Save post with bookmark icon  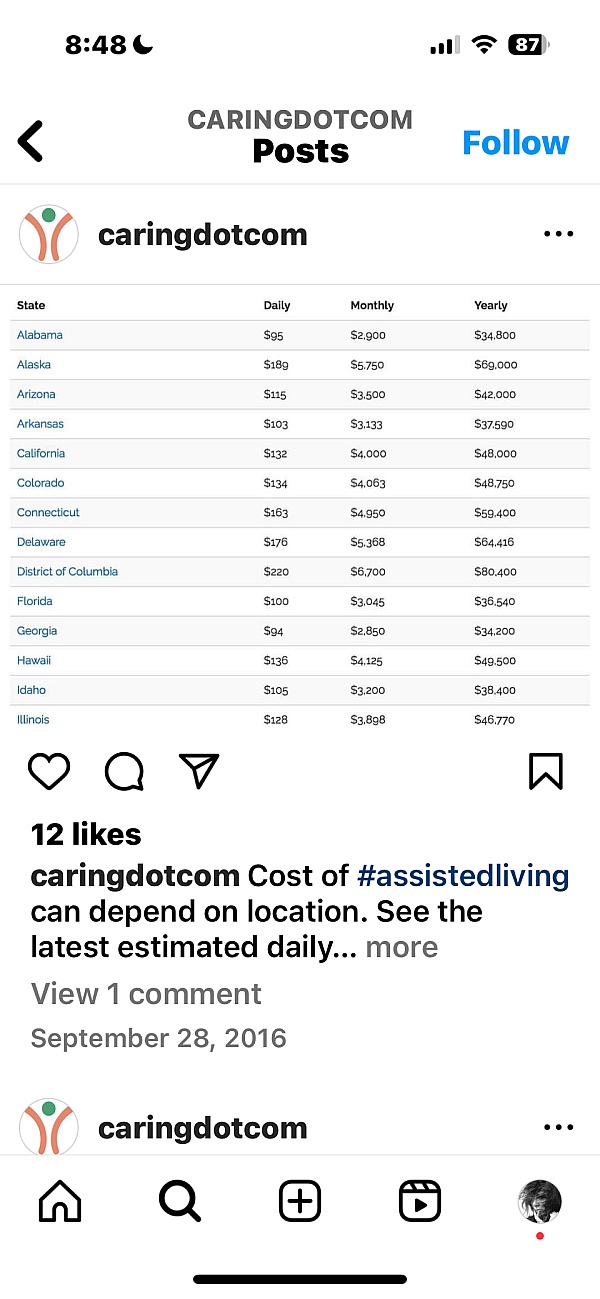point(545,771)
